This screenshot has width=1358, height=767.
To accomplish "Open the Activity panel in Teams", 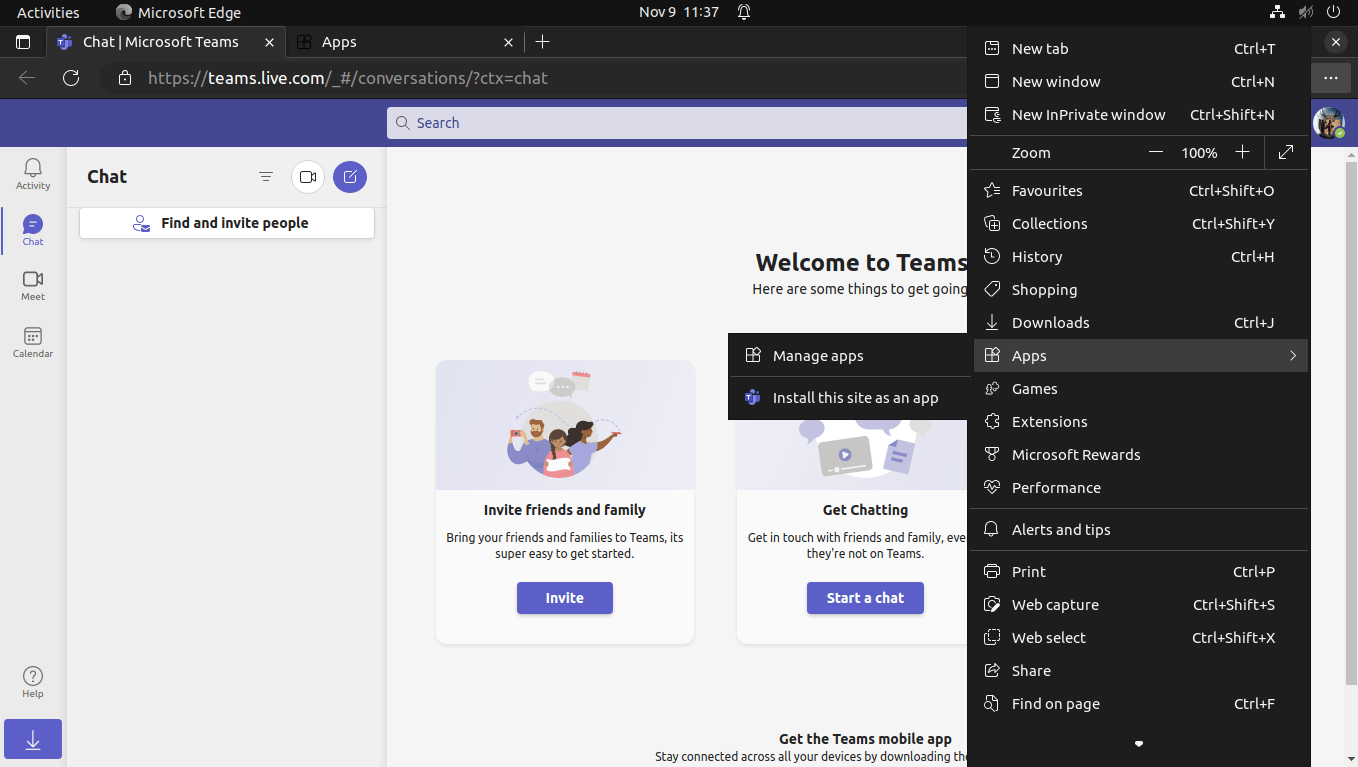I will click(x=32, y=173).
